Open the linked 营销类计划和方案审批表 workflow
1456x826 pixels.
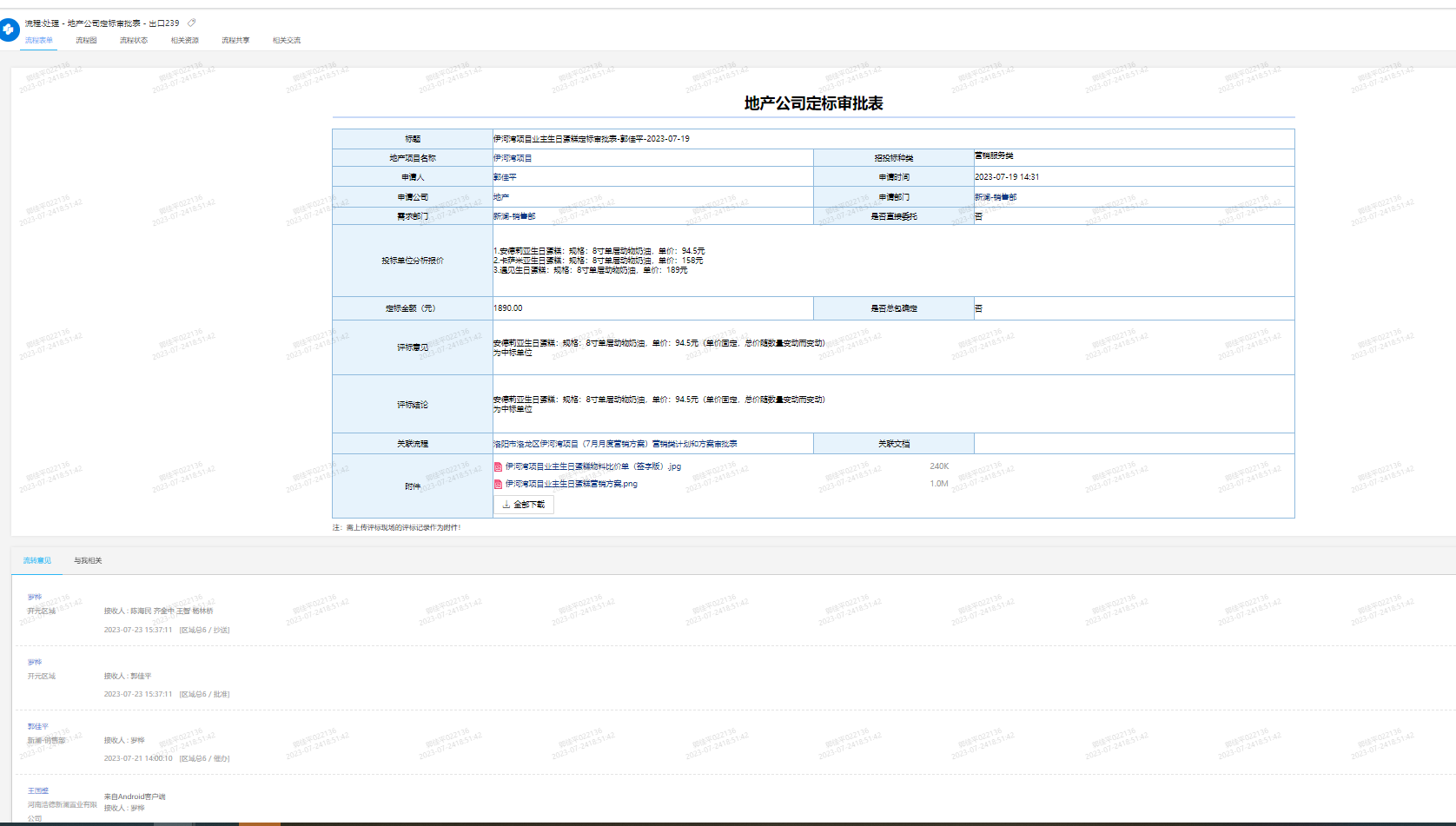point(615,444)
